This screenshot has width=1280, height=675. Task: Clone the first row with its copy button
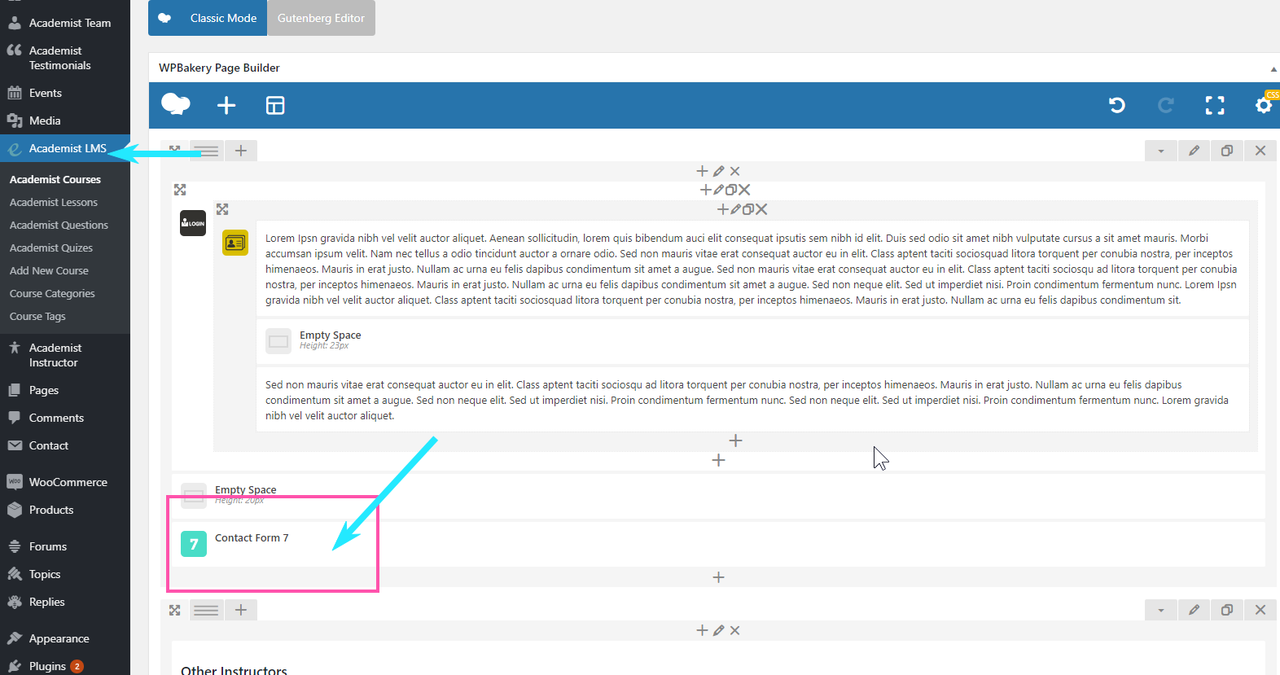point(1227,151)
